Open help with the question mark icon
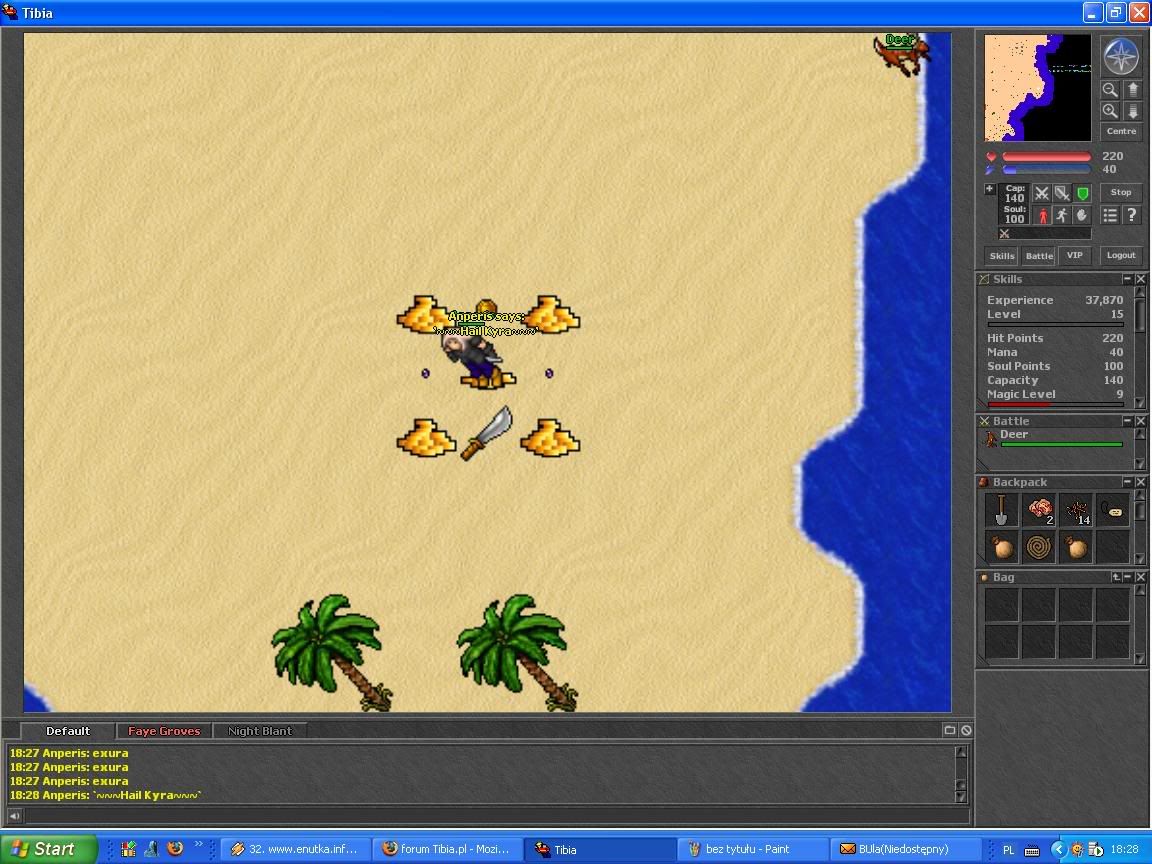 coord(1132,215)
